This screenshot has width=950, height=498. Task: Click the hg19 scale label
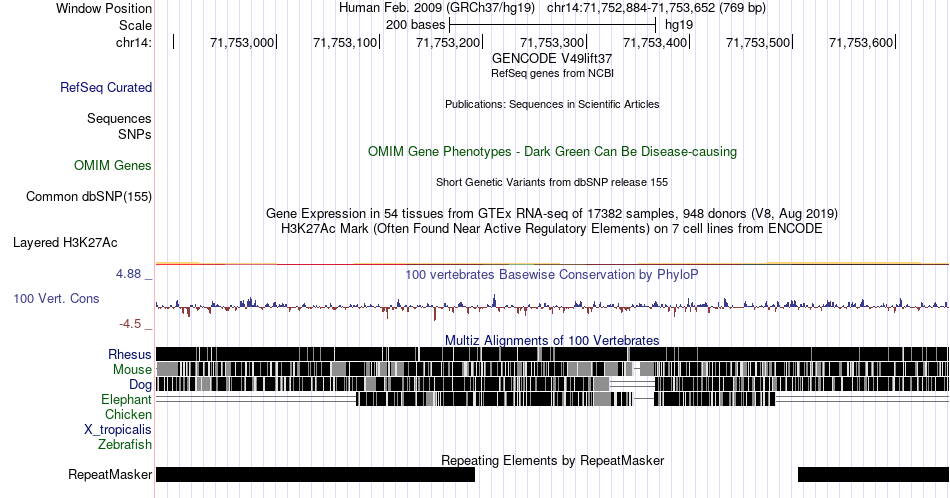(679, 25)
